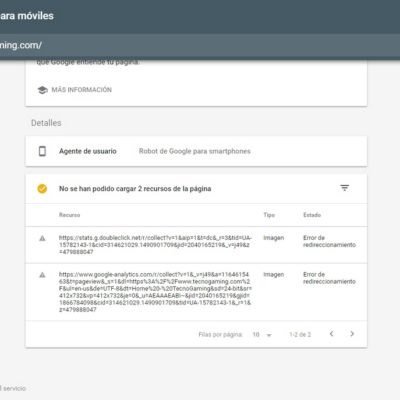The image size is (400, 400).
Task: Click the '1-2 de 2' pagination text
Action: (300, 334)
